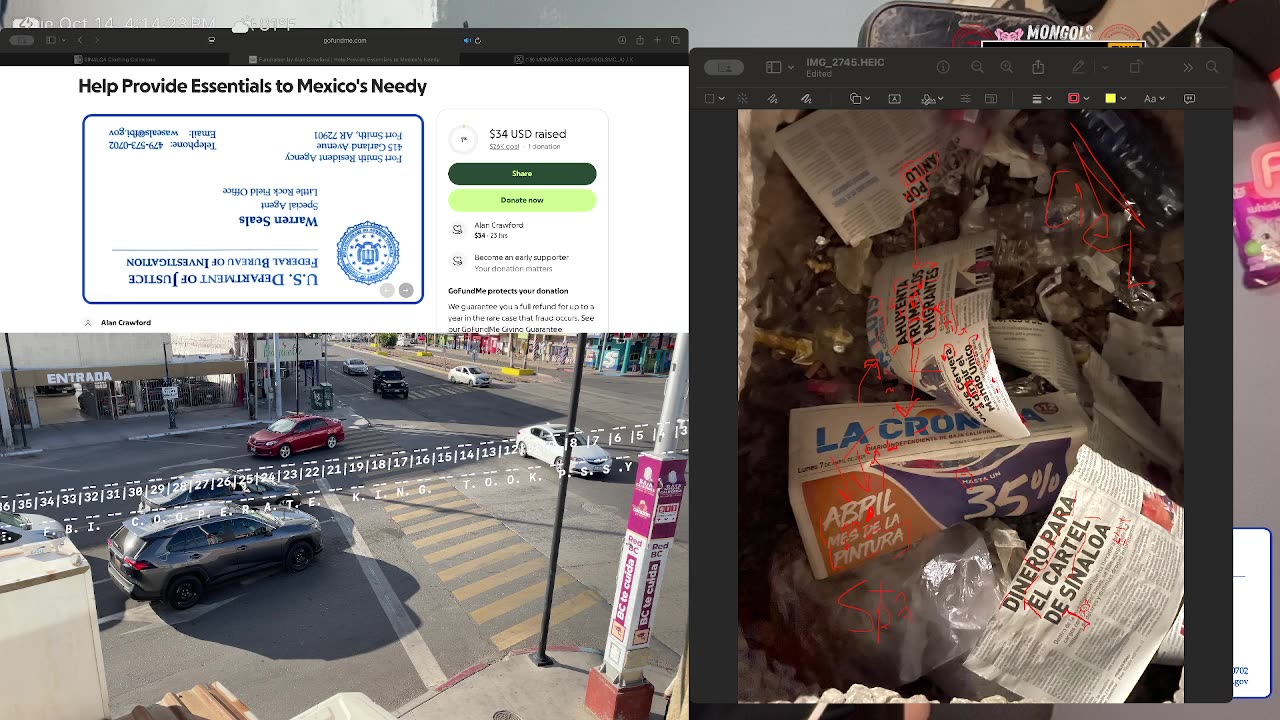Image resolution: width=1280 pixels, height=720 pixels.
Task: Zoom out the IMG_2745 image in Preview
Action: 977,67
